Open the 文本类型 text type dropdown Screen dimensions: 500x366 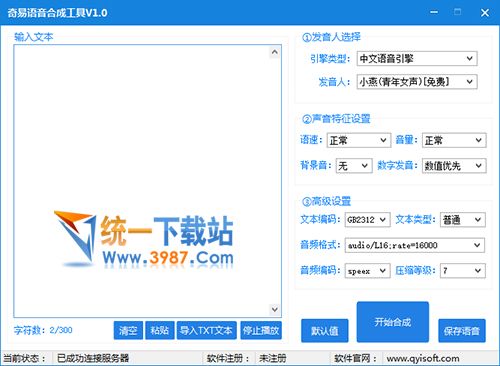463,220
